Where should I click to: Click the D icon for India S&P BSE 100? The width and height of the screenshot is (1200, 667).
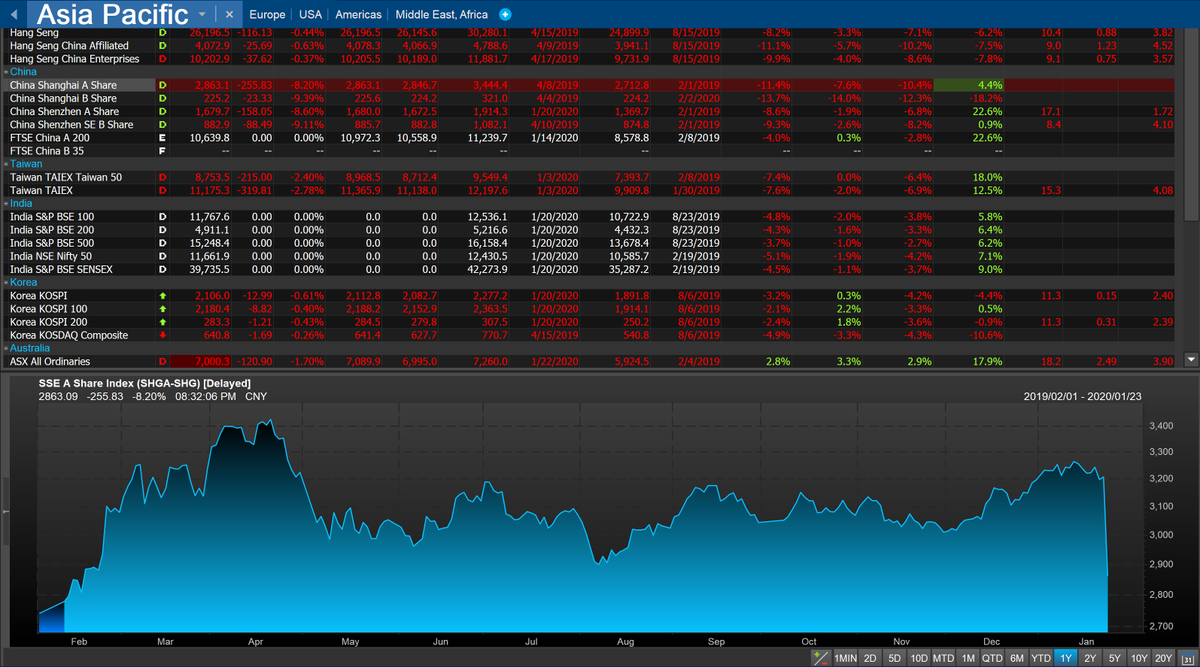point(163,216)
